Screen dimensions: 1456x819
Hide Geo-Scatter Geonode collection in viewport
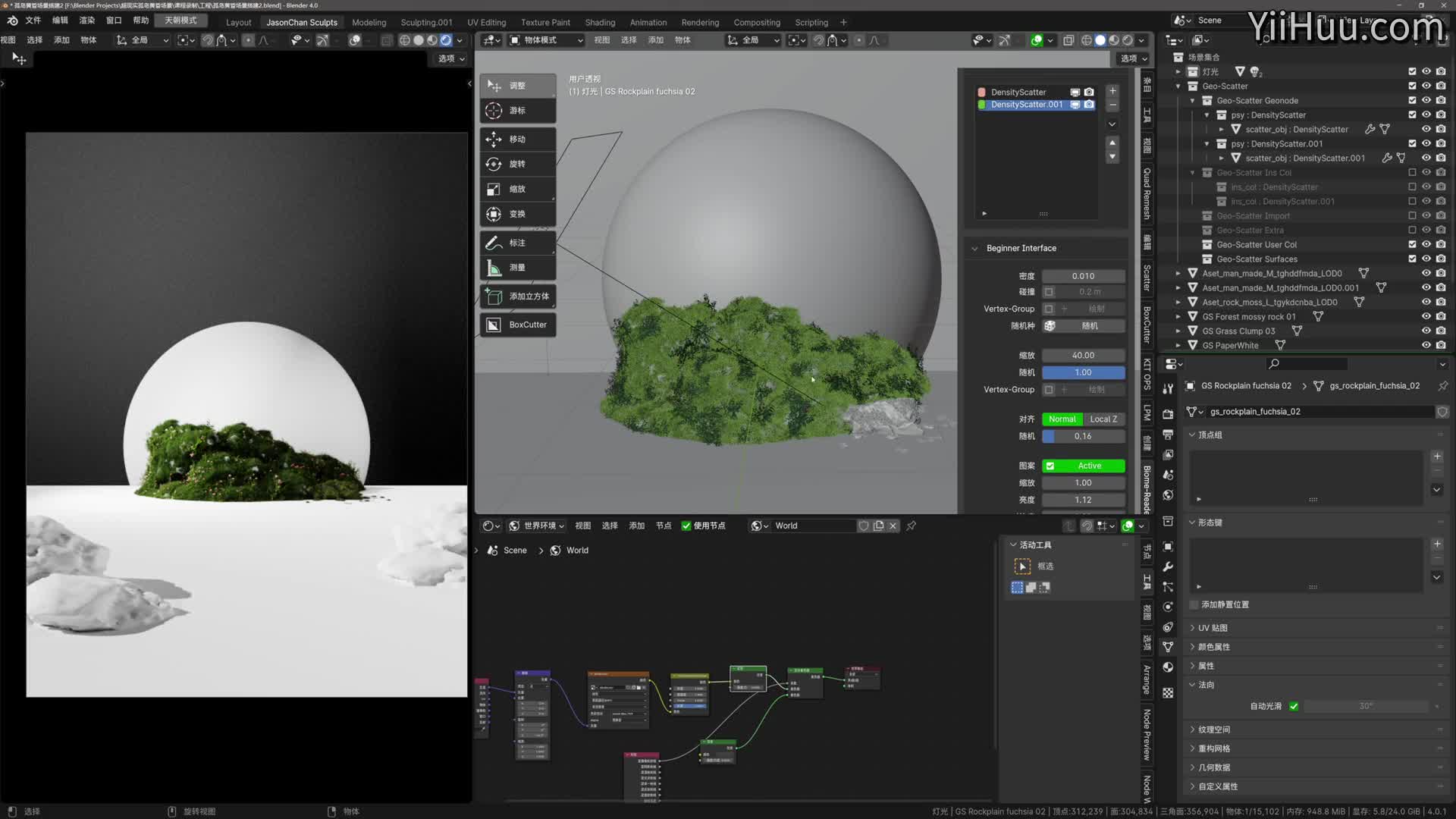pos(1426,101)
